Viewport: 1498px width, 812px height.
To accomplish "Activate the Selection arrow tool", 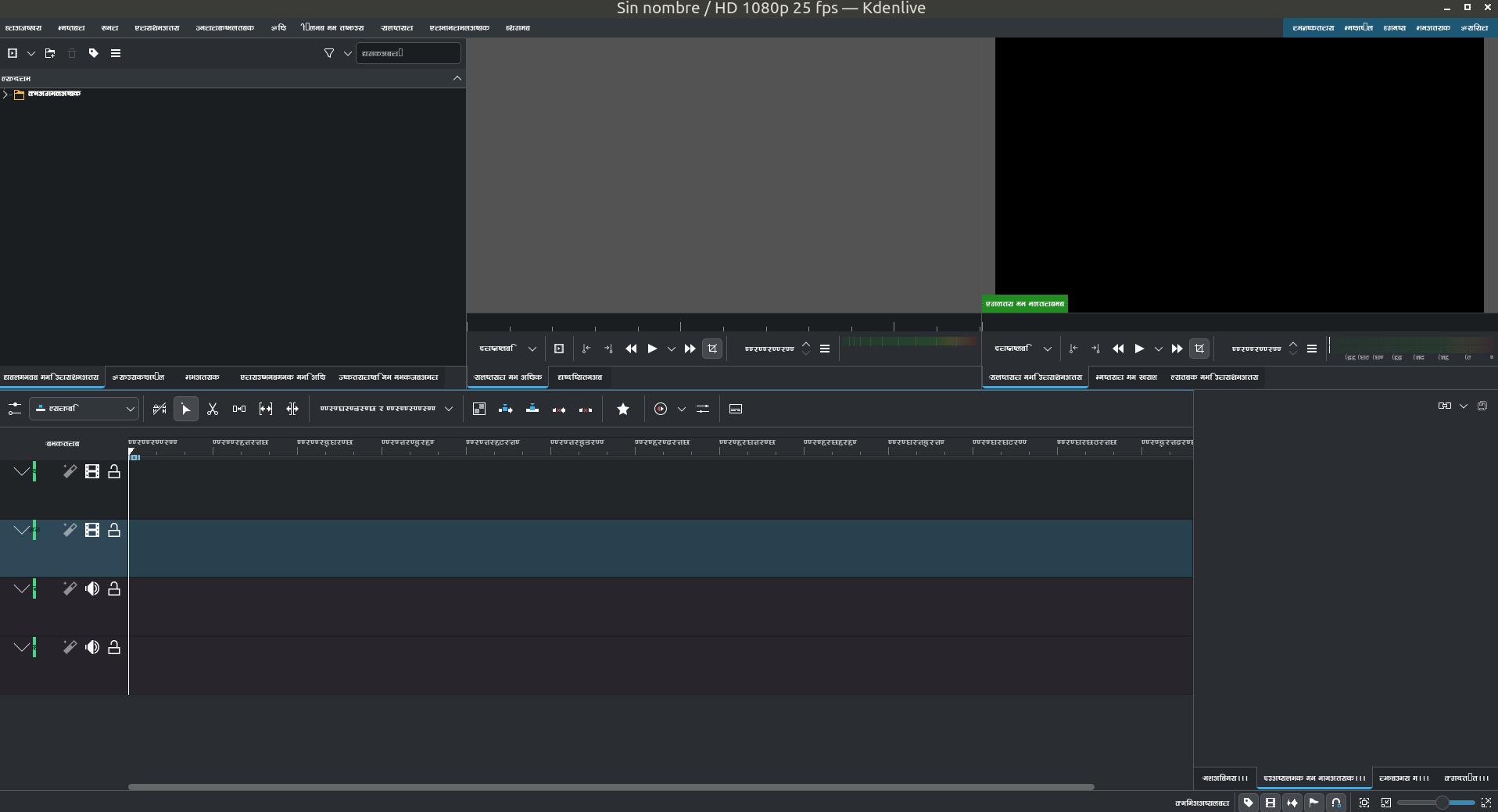I will tap(185, 409).
